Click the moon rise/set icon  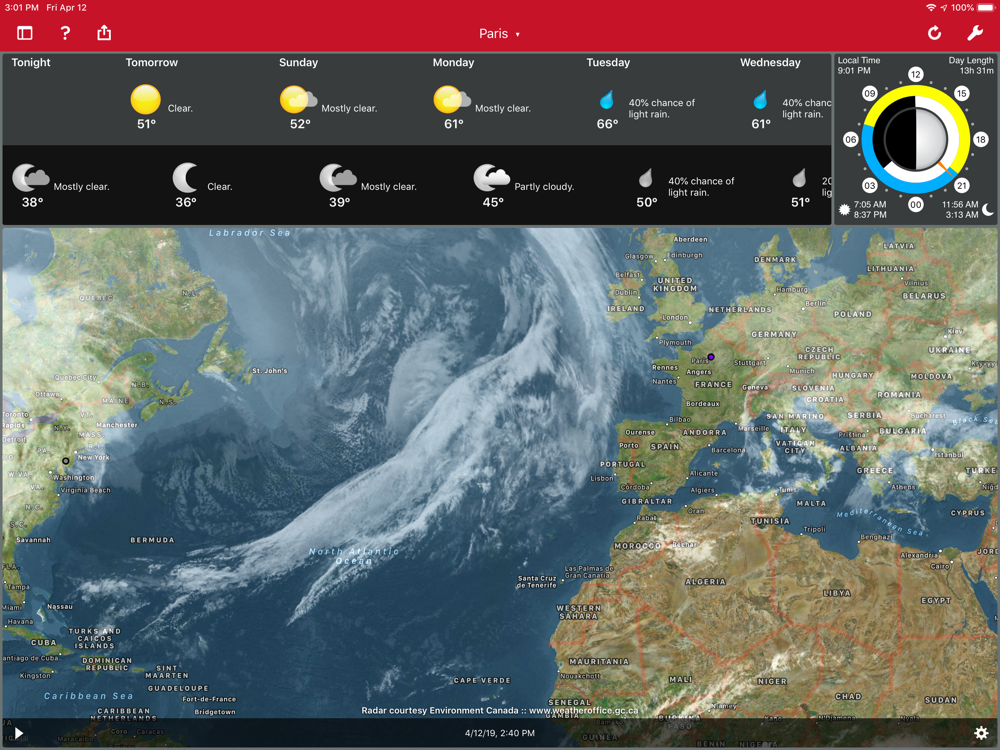click(988, 209)
